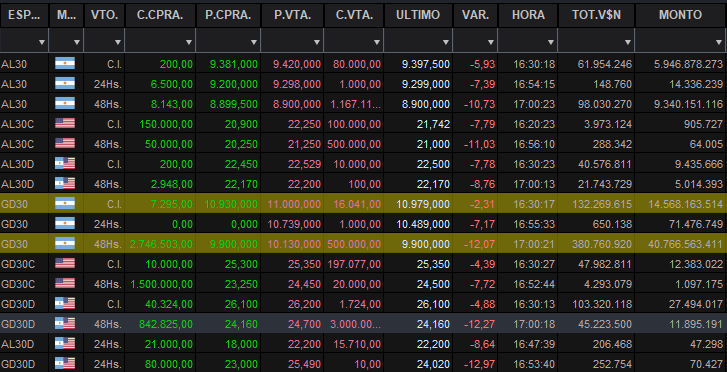
Task: Select the amount 14.568.163.514 cell
Action: point(681,203)
